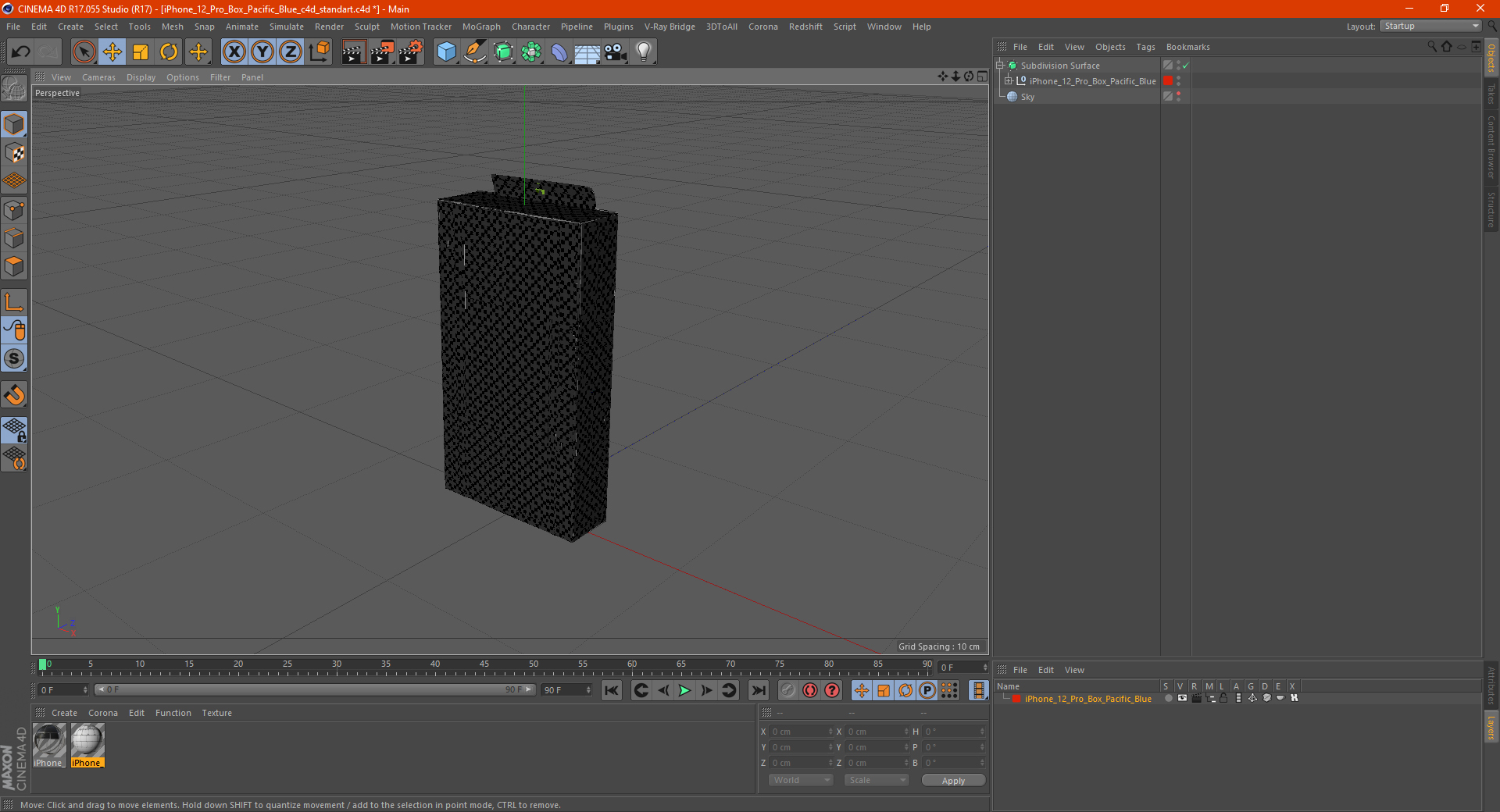
Task: Click frame 45 on the timeline
Action: pos(484,666)
